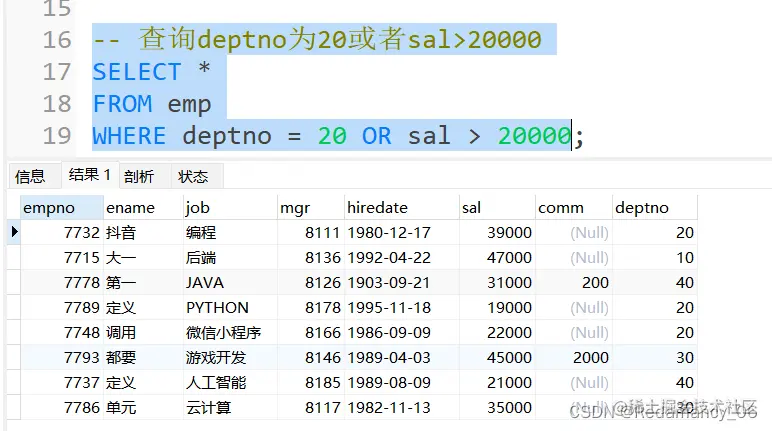Image resolution: width=772 pixels, height=431 pixels.
Task: Select sal cell 21000
Action: pos(497,383)
